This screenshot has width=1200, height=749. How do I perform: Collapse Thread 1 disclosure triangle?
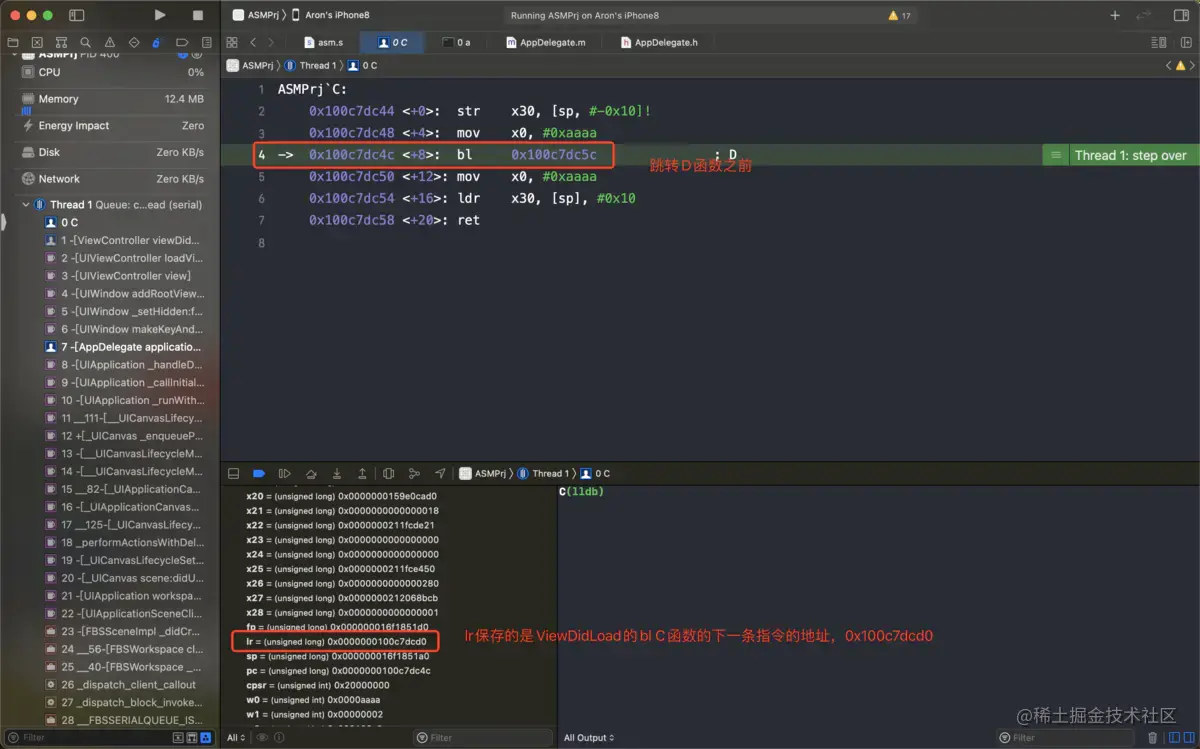tap(26, 205)
